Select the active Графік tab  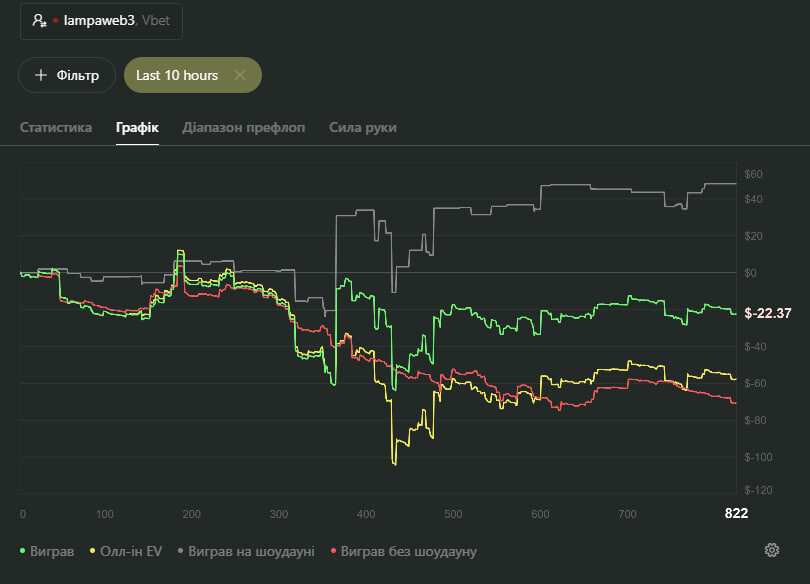[x=137, y=128]
